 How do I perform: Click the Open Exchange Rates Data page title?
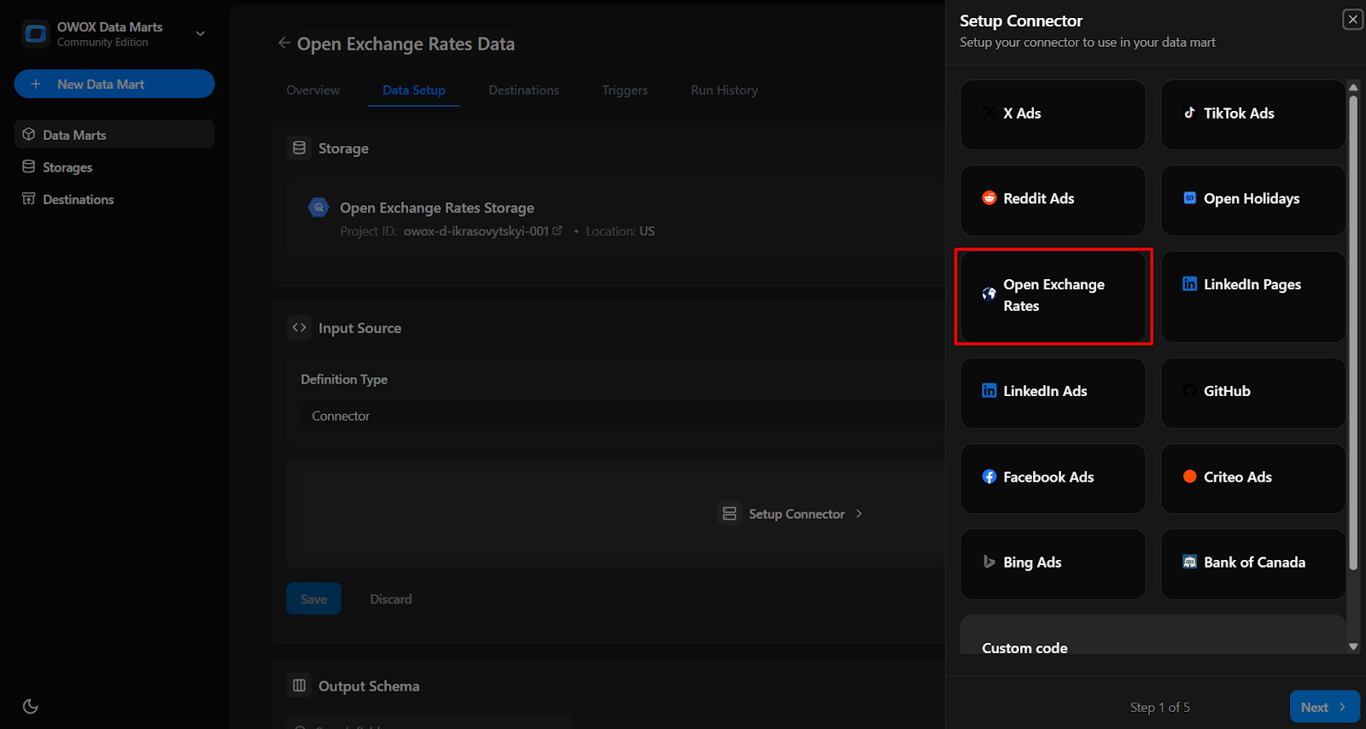coord(406,44)
